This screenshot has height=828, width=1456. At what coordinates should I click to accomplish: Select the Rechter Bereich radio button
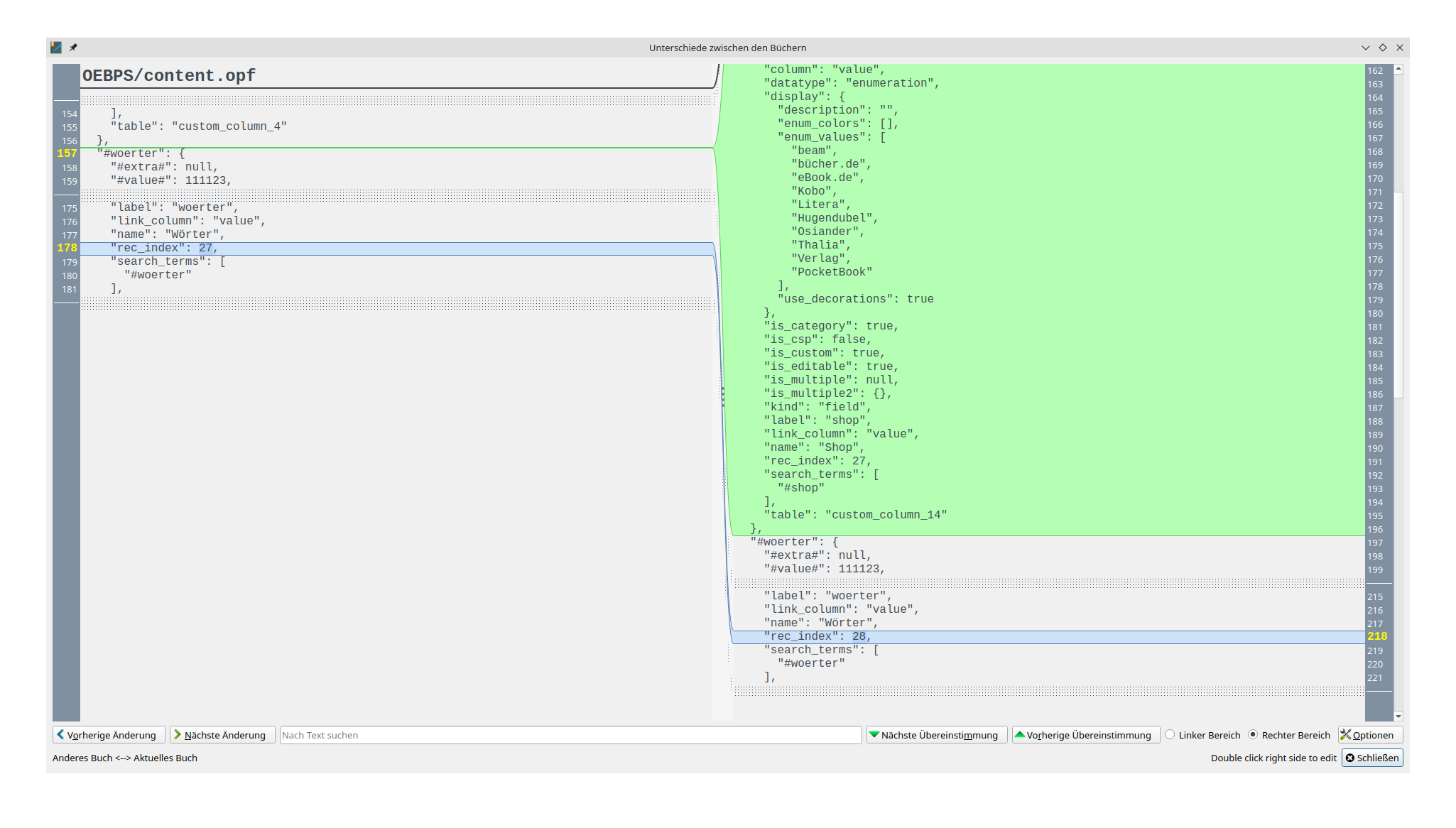[1253, 735]
